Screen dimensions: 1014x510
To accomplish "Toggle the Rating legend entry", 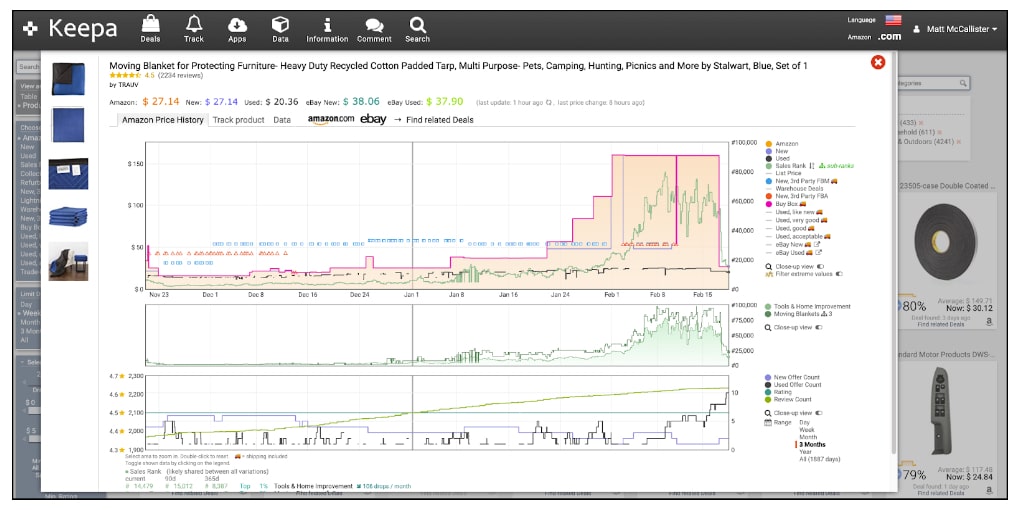I will 779,392.
